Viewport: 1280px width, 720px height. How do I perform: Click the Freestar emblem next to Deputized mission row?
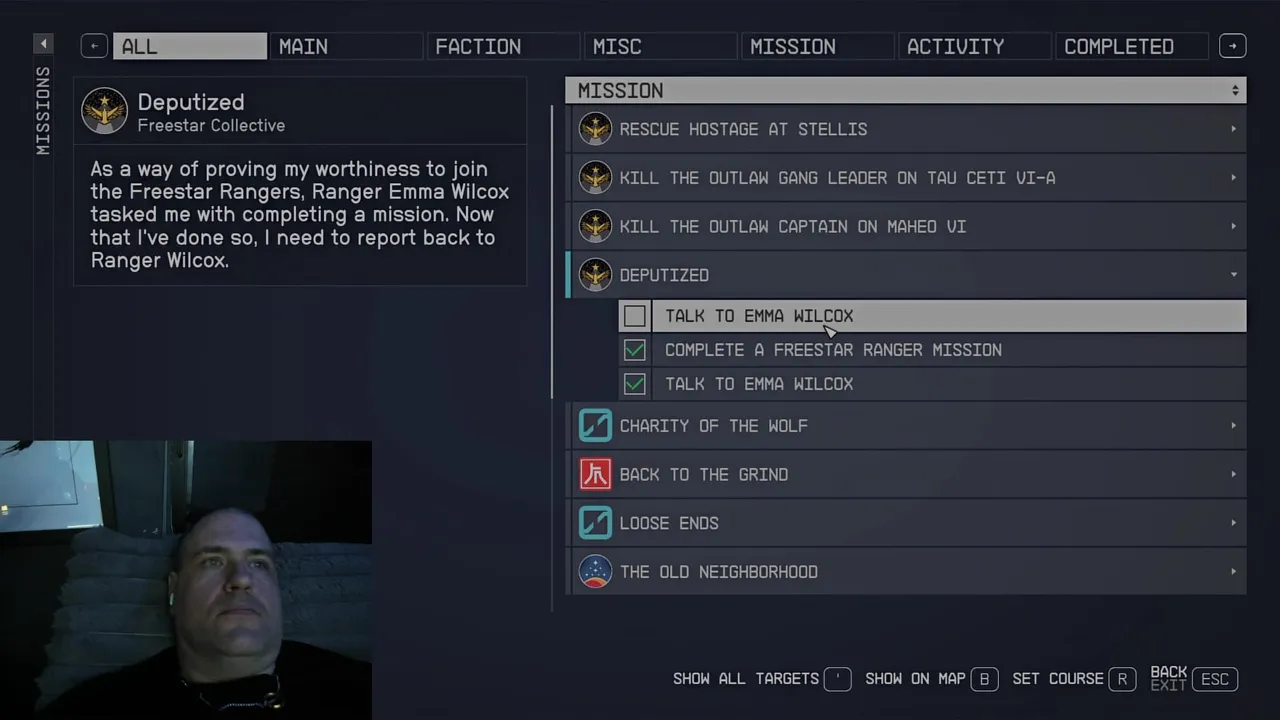[x=595, y=275]
